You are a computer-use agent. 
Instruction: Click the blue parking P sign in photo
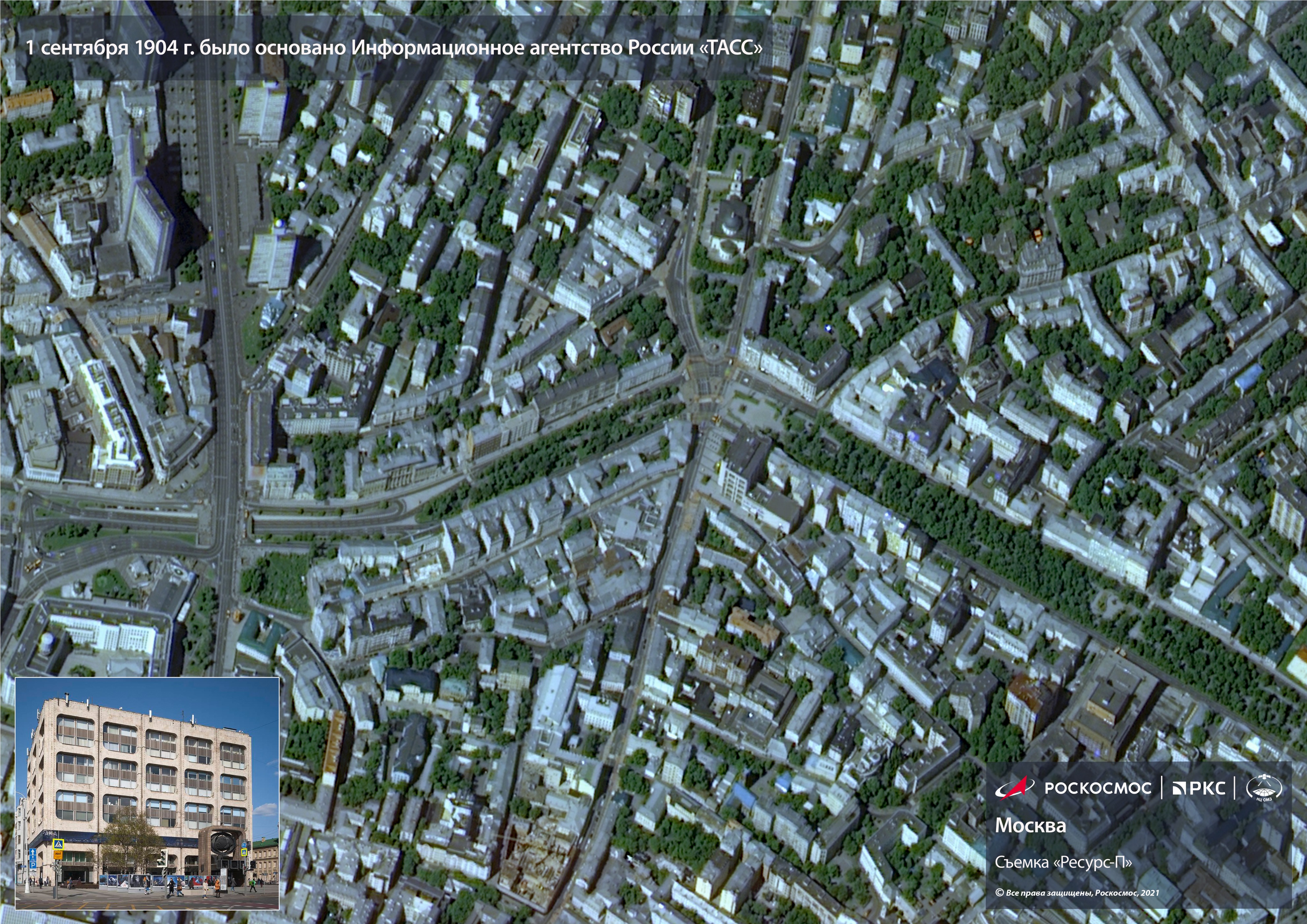[x=33, y=865]
